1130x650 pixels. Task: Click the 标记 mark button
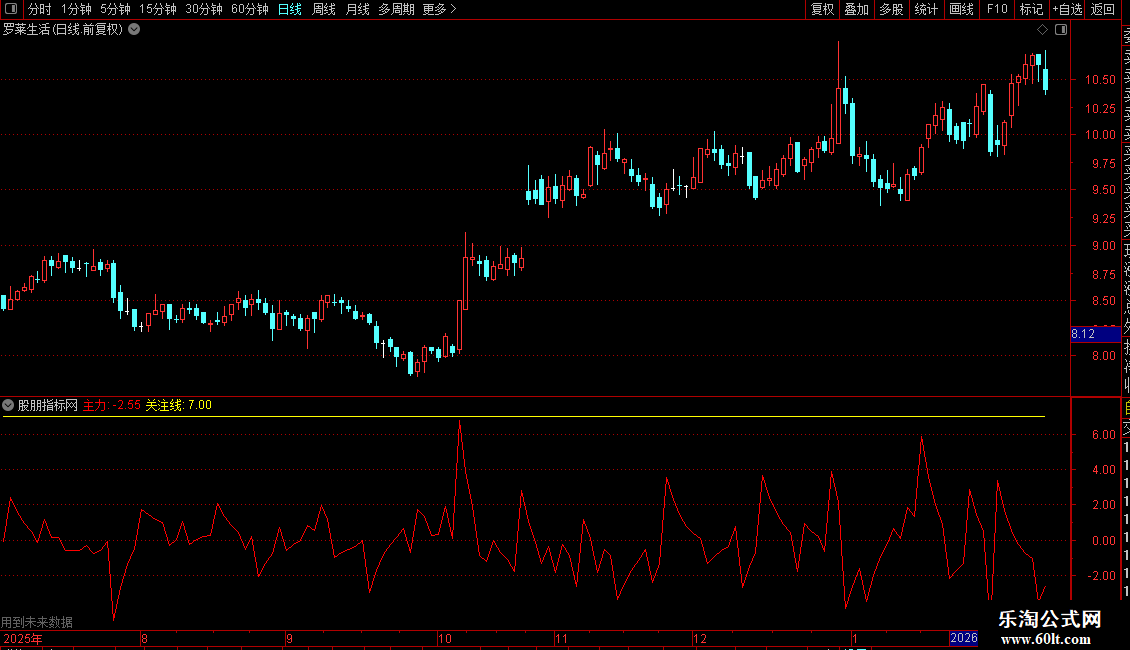click(x=1031, y=9)
